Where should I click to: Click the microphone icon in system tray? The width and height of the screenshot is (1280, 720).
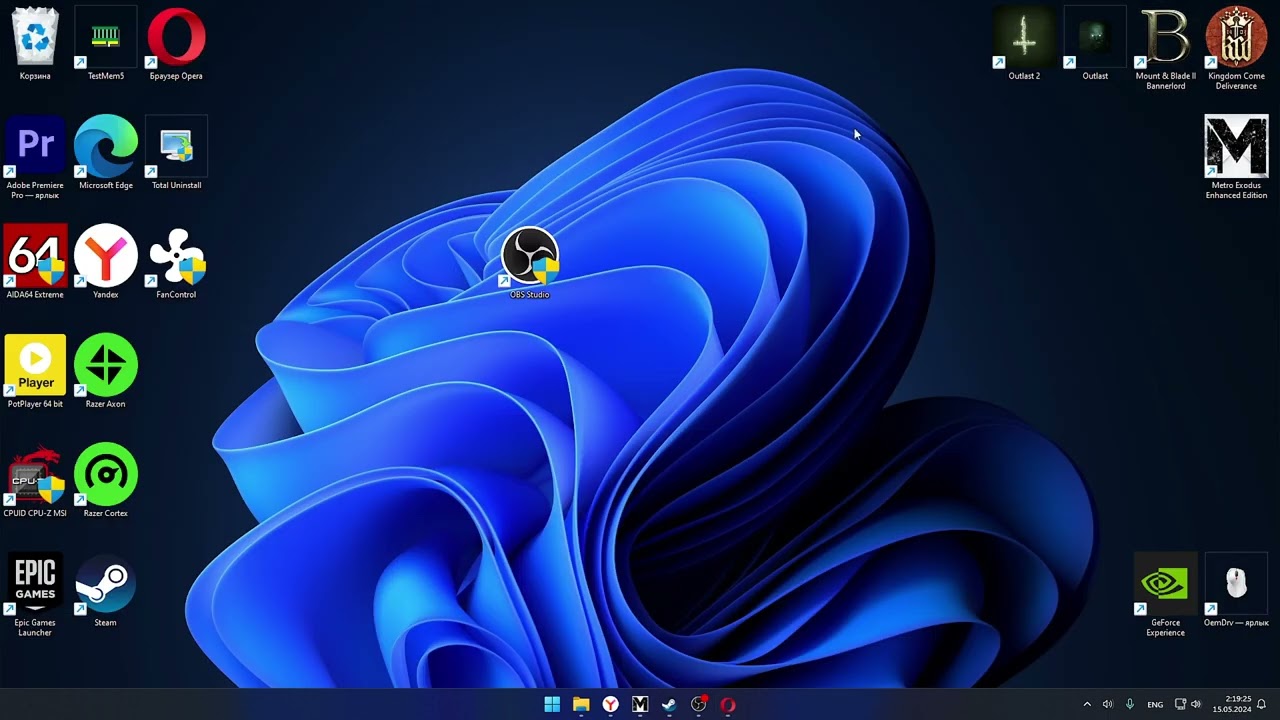click(x=1130, y=705)
